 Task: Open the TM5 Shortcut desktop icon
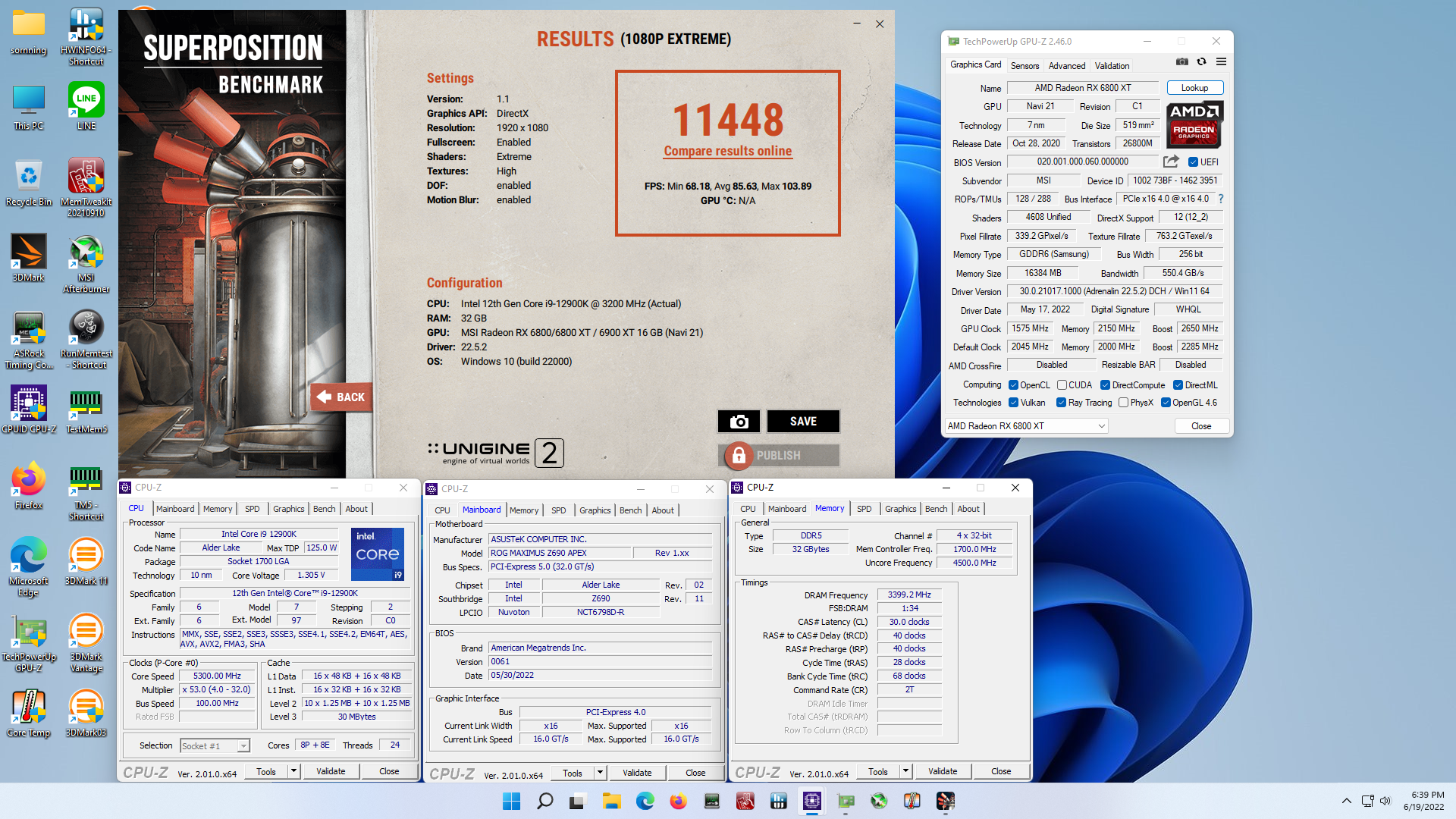pos(86,491)
